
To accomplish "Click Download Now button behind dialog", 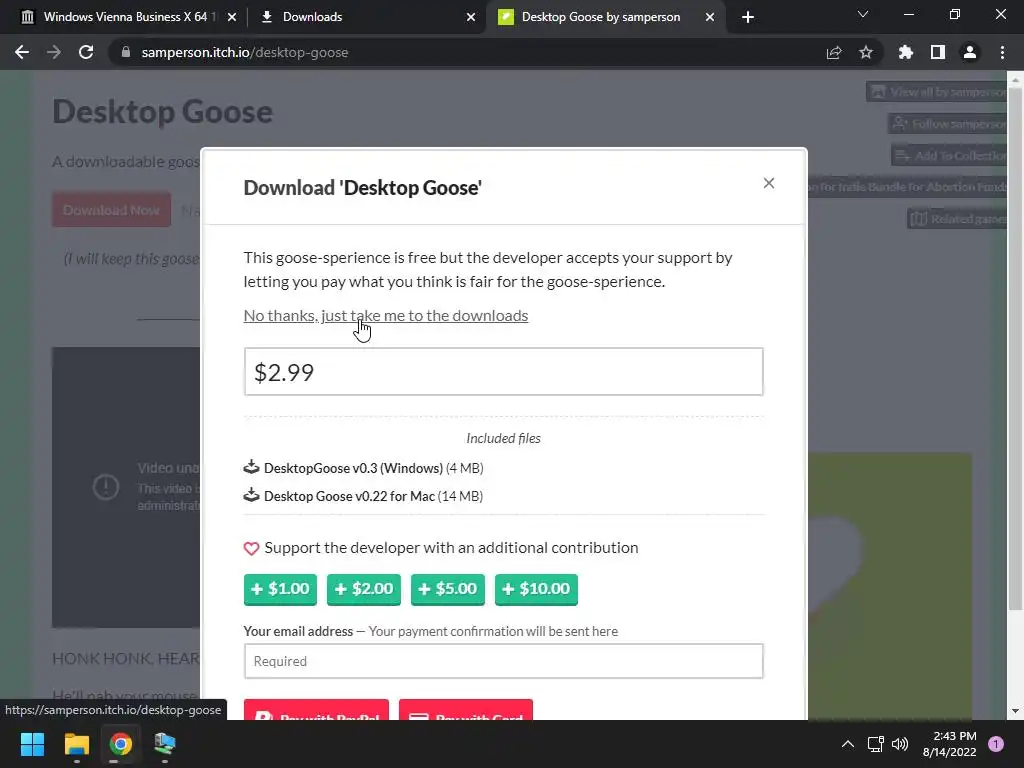I will (x=111, y=210).
